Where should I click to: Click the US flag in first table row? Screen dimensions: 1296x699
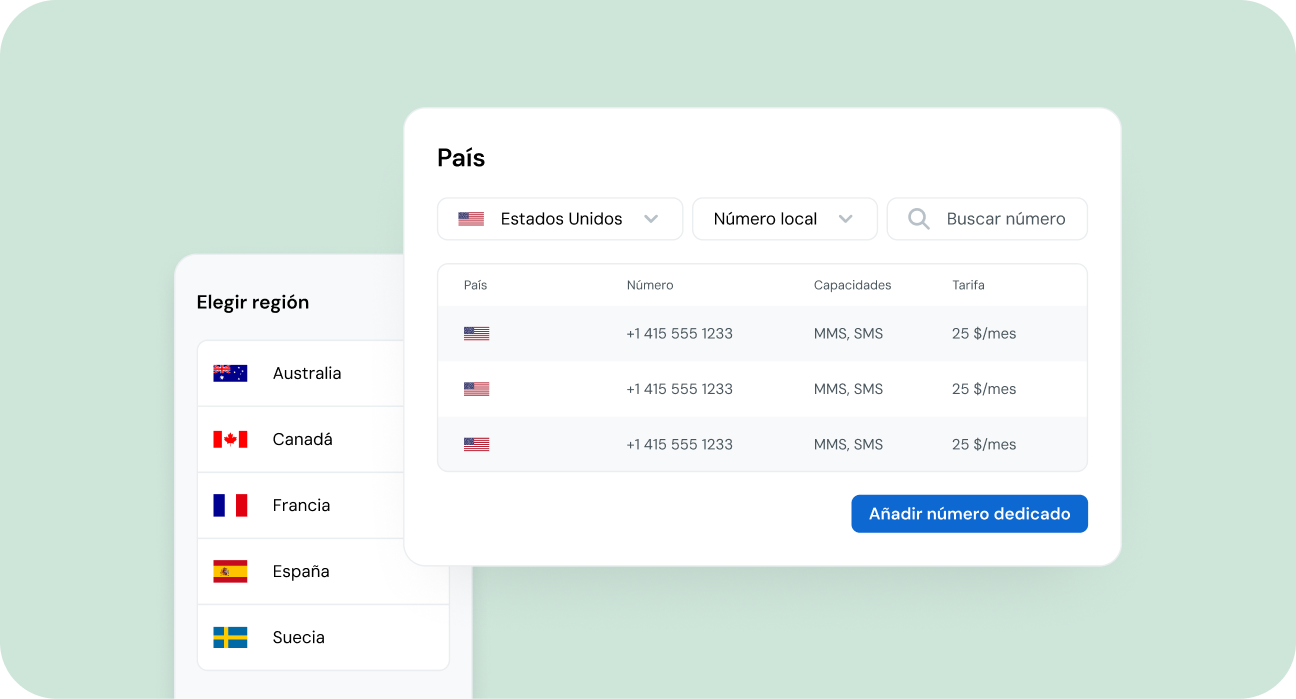click(x=476, y=334)
